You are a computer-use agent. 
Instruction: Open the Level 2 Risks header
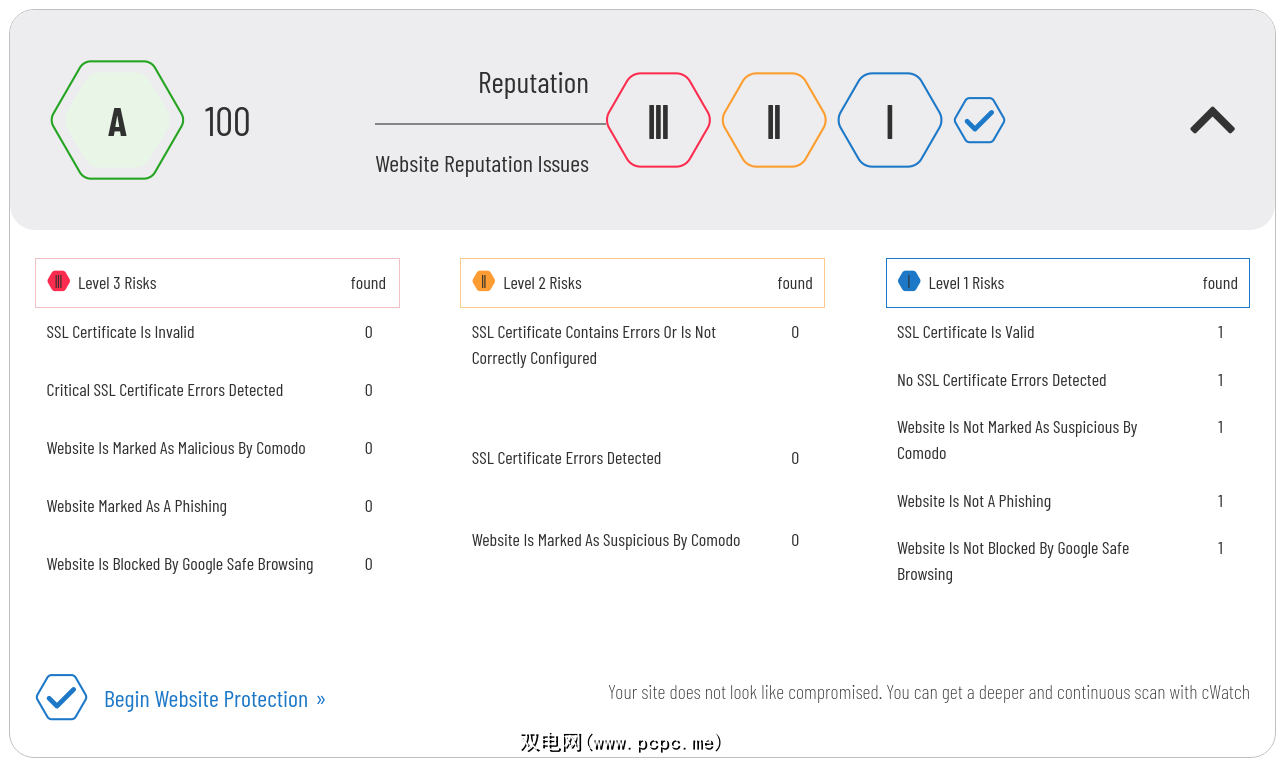click(x=642, y=283)
